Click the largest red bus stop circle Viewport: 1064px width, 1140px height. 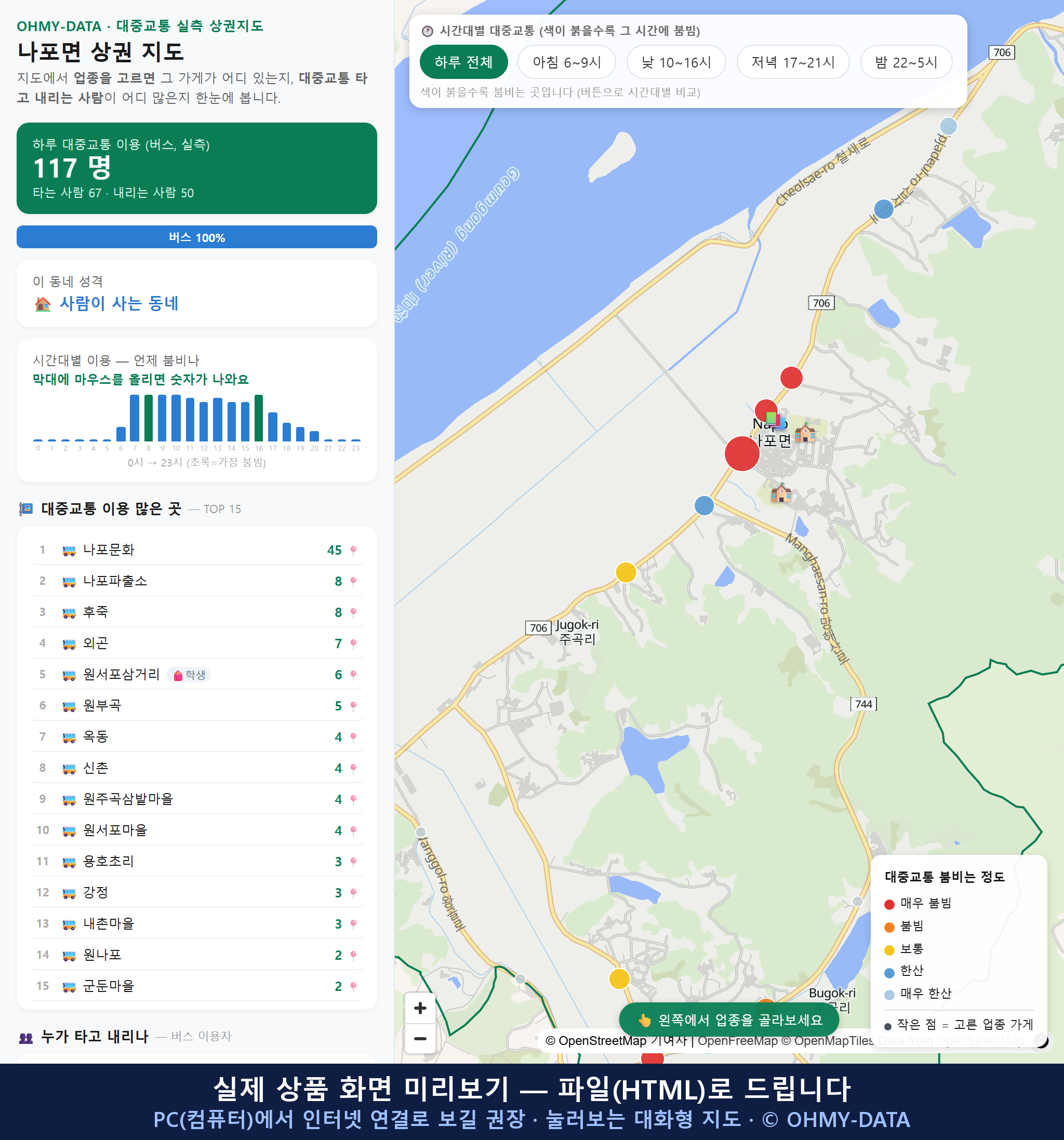pos(742,453)
